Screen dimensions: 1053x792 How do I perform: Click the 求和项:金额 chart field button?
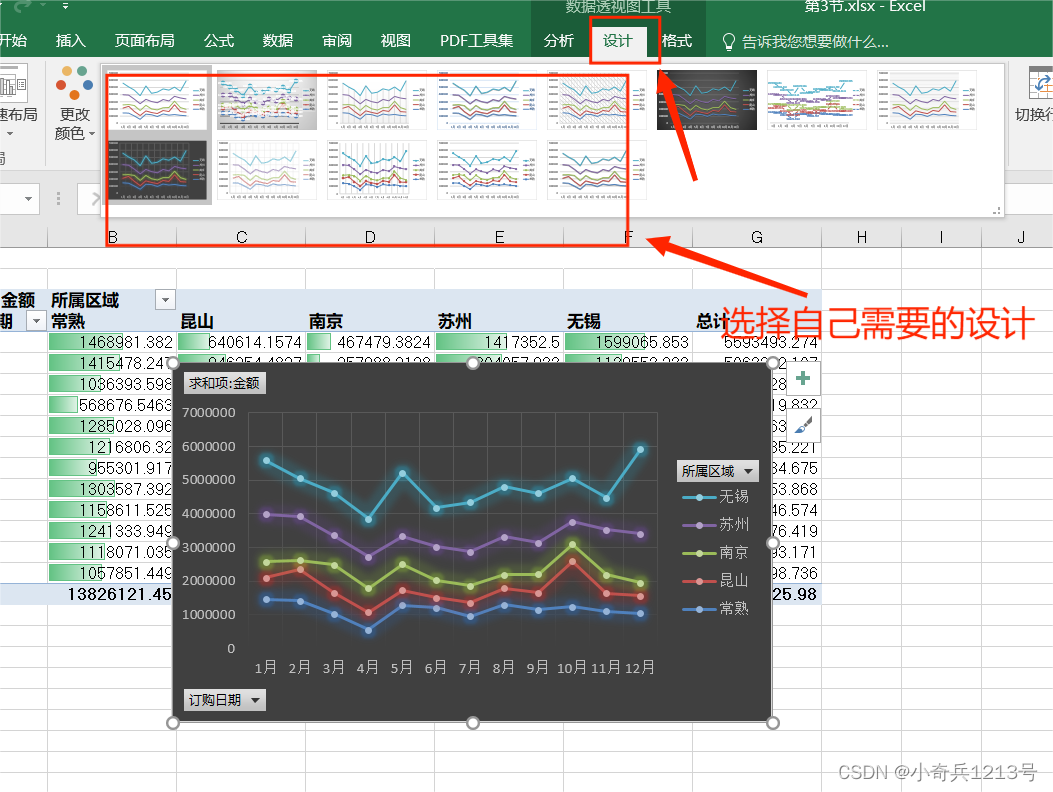click(224, 383)
